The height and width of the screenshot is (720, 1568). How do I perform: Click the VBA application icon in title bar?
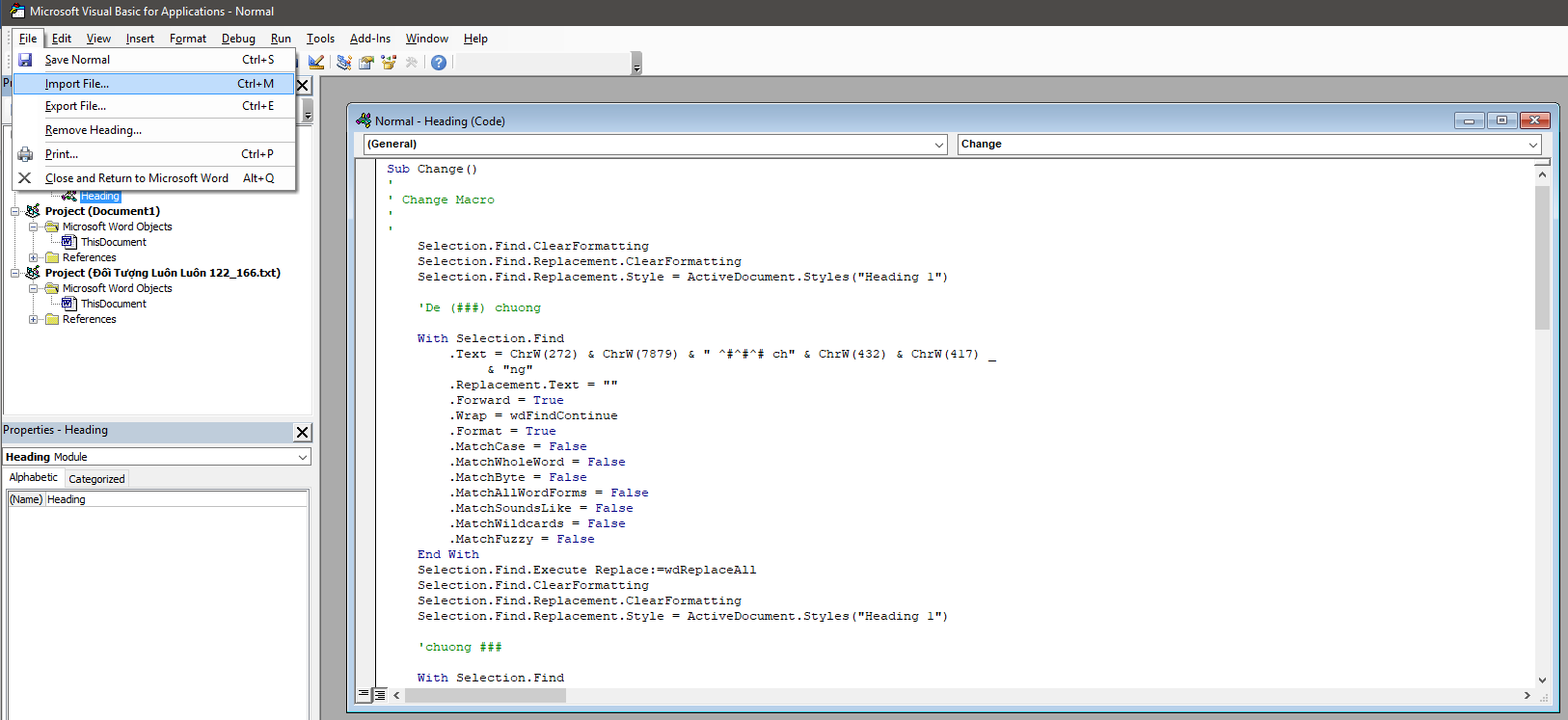tap(17, 12)
